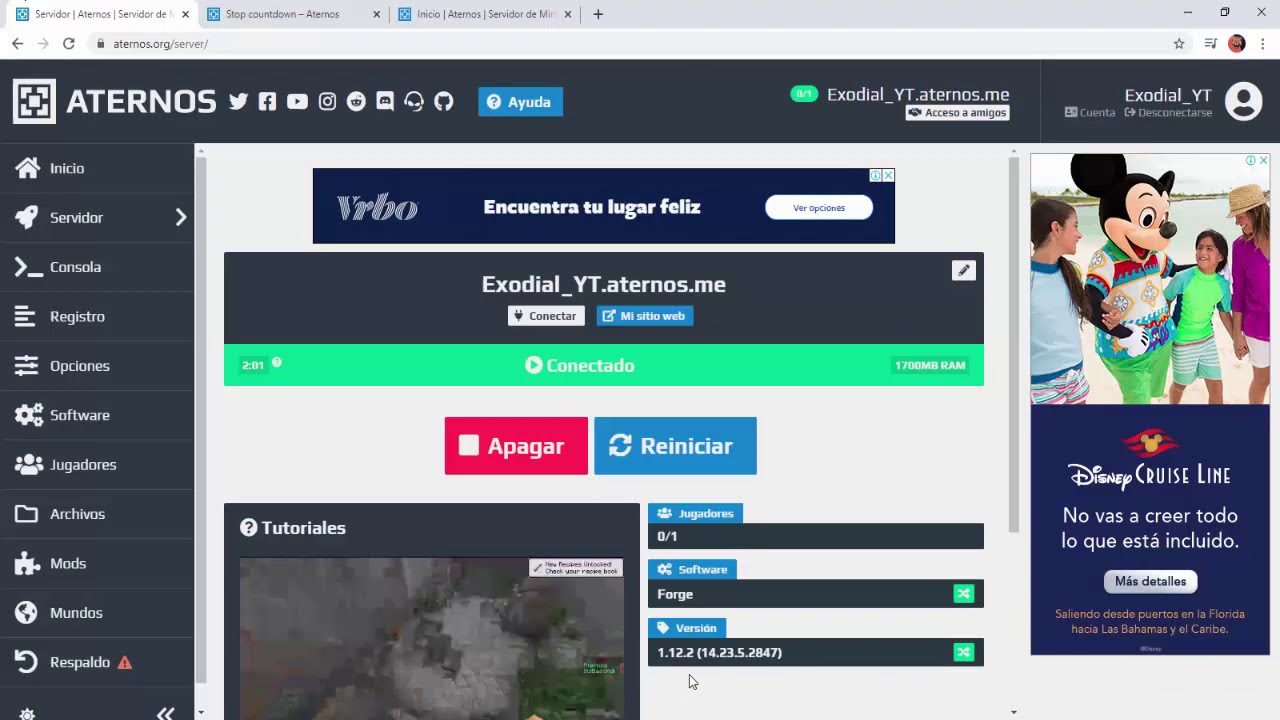Screen dimensions: 1280x720
Task: Reload the page in browser
Action: (69, 44)
